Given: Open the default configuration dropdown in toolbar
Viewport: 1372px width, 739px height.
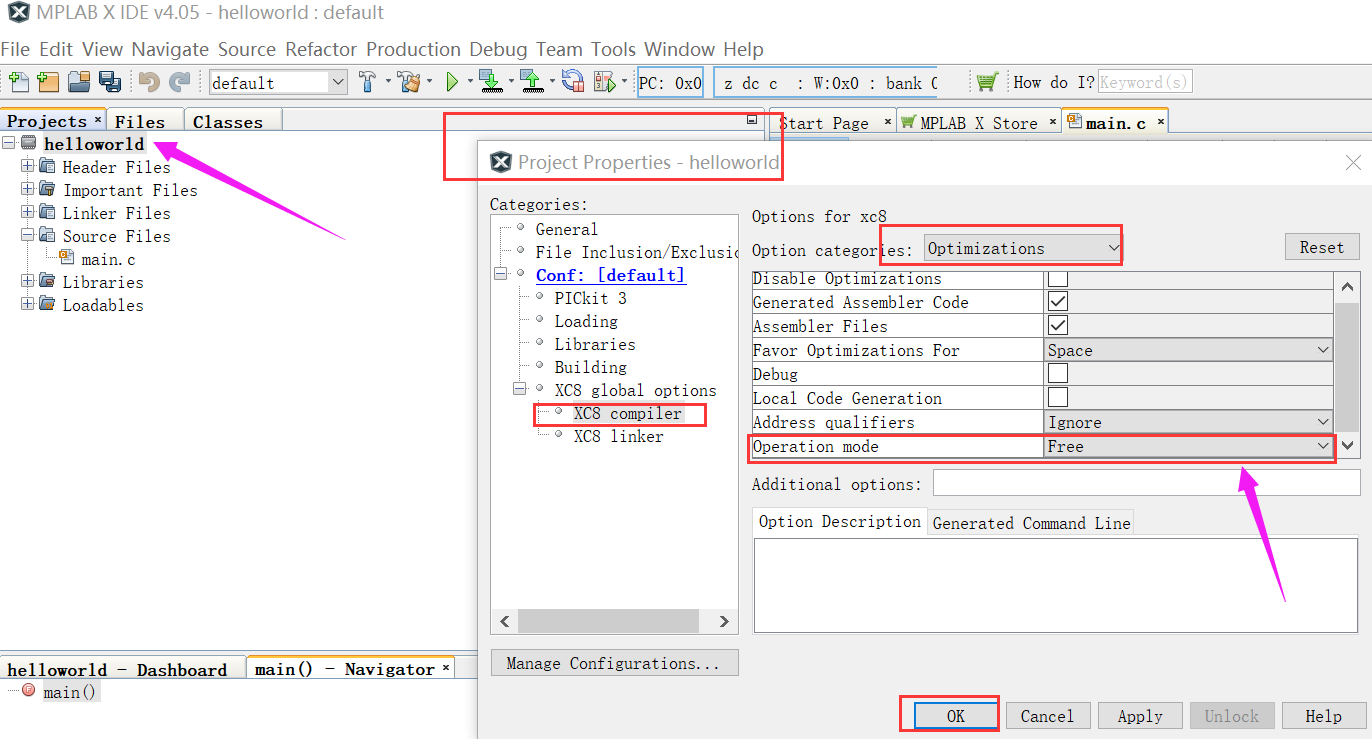Looking at the screenshot, I should click(x=278, y=82).
